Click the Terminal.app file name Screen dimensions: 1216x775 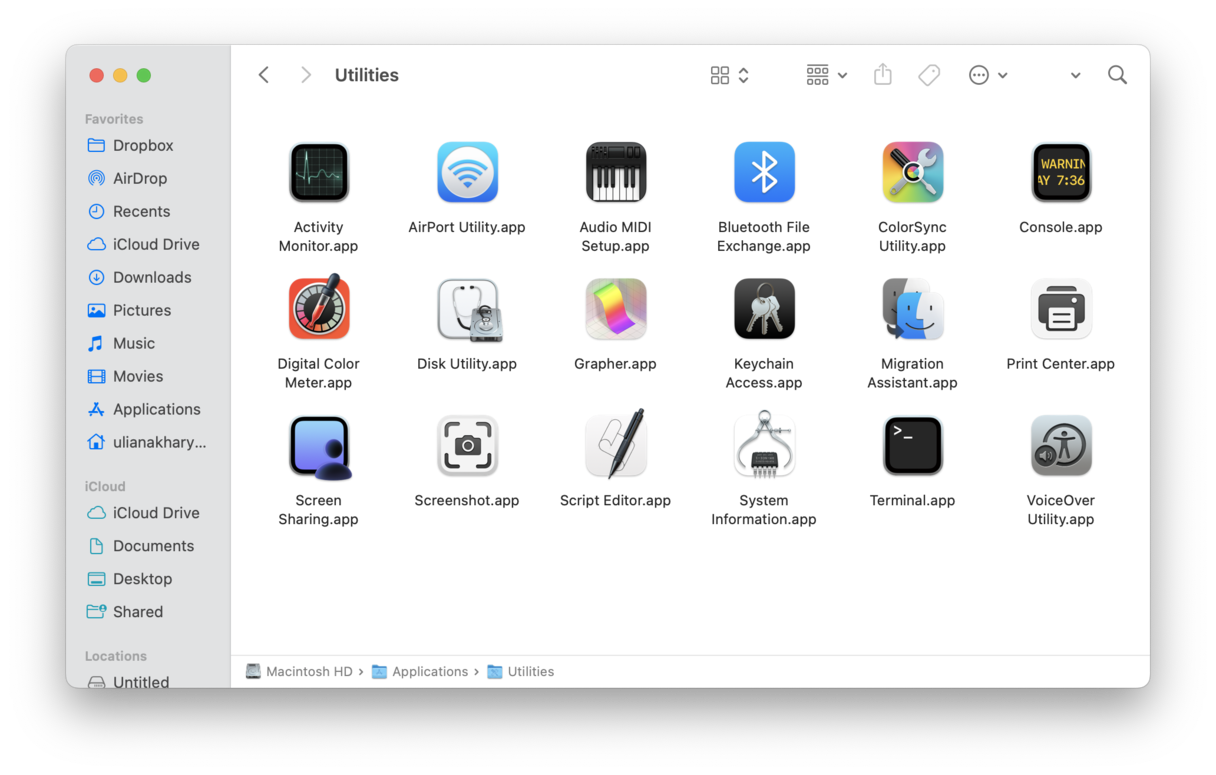[912, 500]
